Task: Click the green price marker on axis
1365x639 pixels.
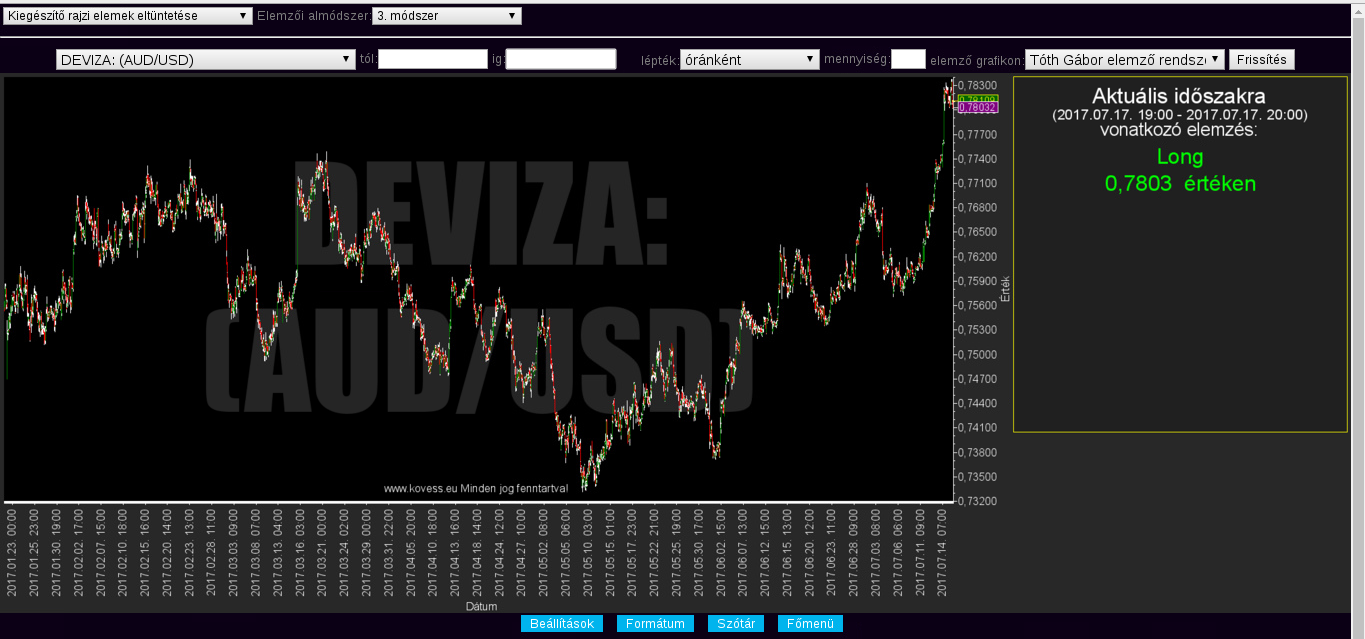Action: coord(977,99)
